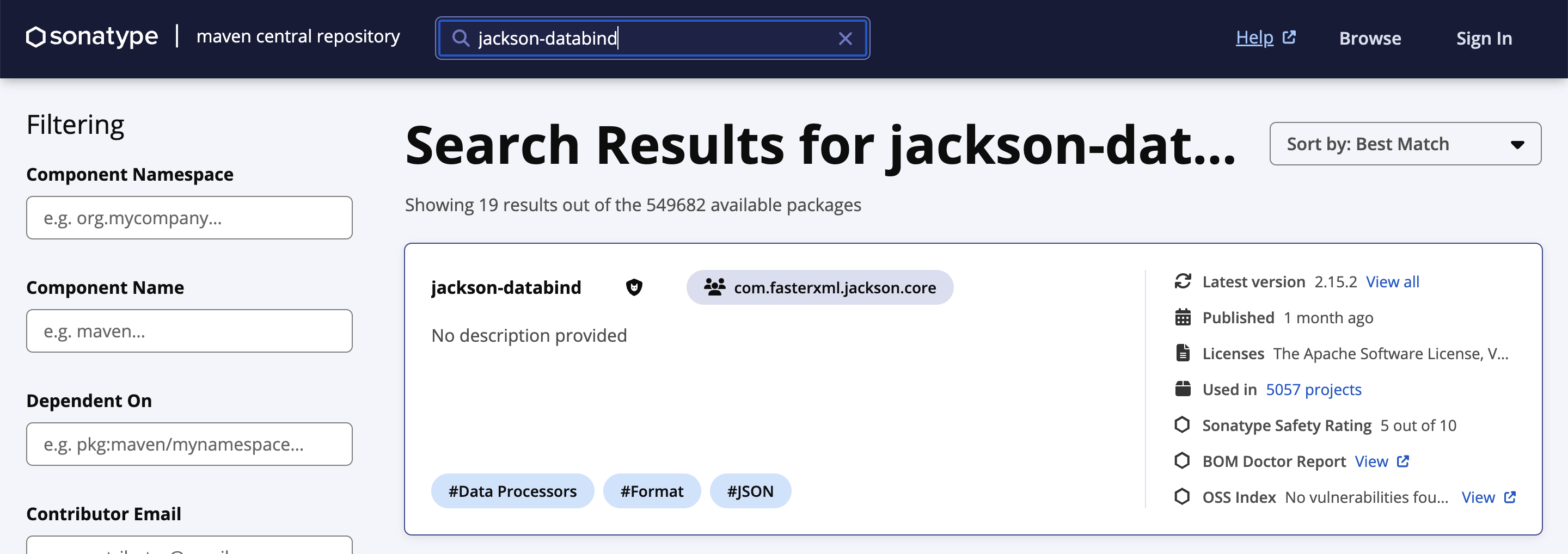Click the search magnifier icon
This screenshot has width=1568, height=554.
461,38
